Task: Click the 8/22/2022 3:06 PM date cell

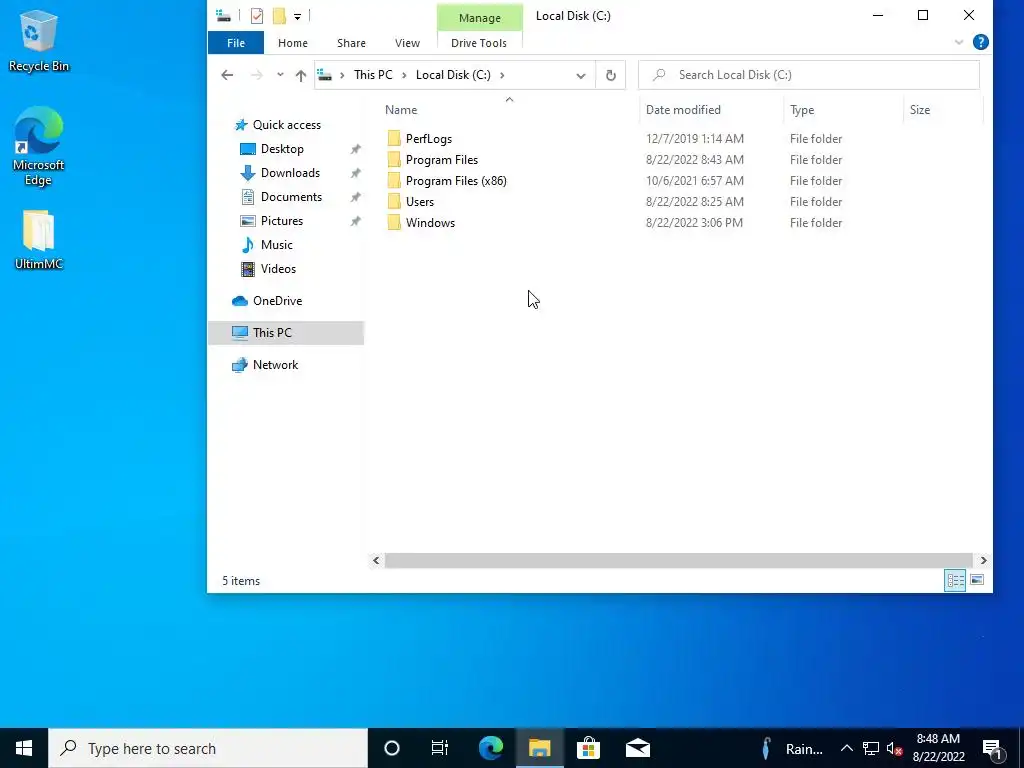Action: click(694, 223)
